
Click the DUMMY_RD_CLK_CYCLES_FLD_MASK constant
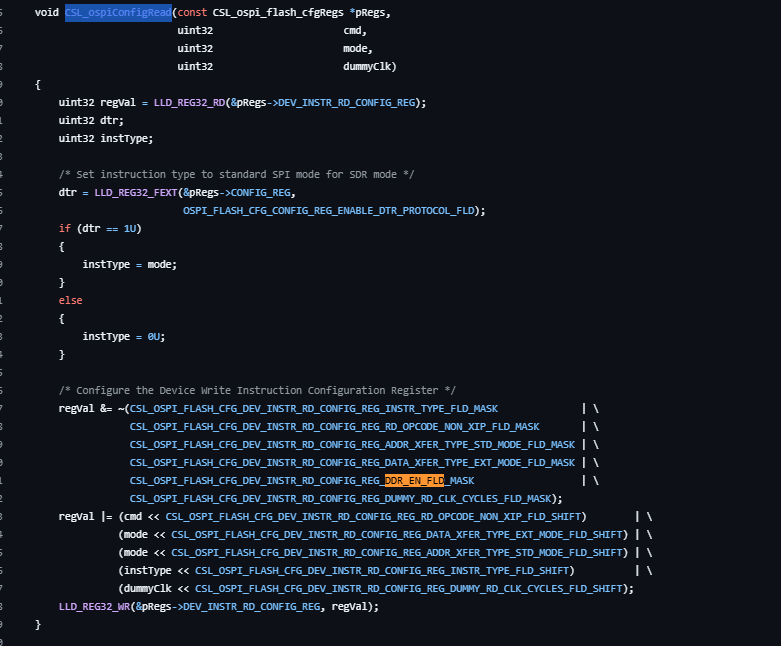coord(341,499)
